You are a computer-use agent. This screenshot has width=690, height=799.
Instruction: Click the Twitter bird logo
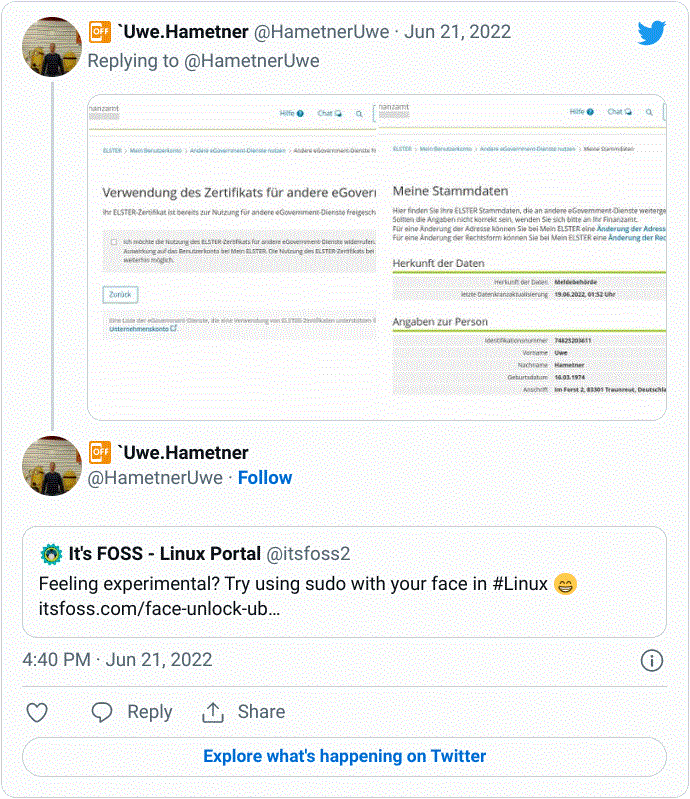pyautogui.click(x=652, y=33)
